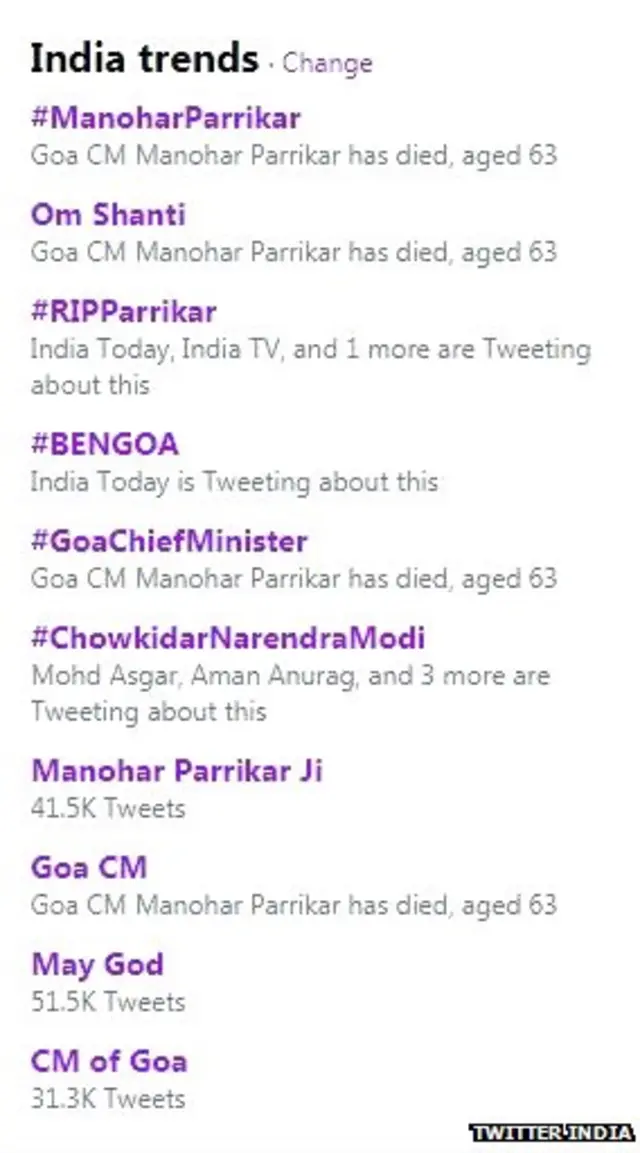Open the CM of Goa trend
This screenshot has height=1153, width=640.
(x=109, y=1061)
